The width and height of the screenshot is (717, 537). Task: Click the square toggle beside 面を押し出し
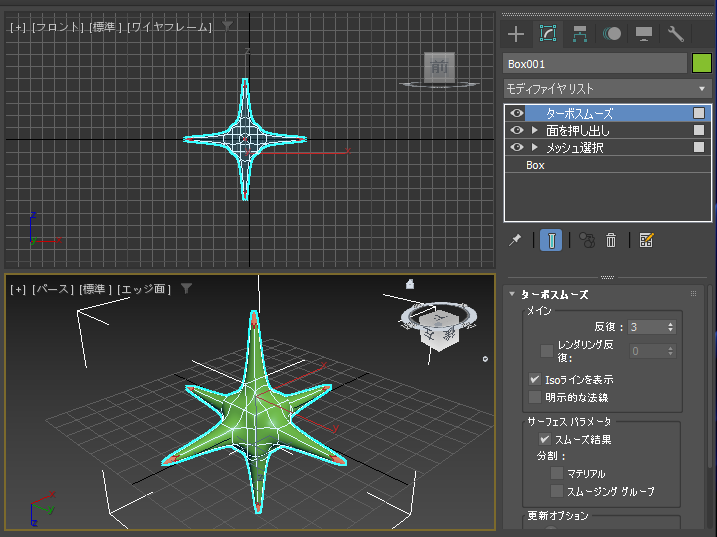coord(699,130)
